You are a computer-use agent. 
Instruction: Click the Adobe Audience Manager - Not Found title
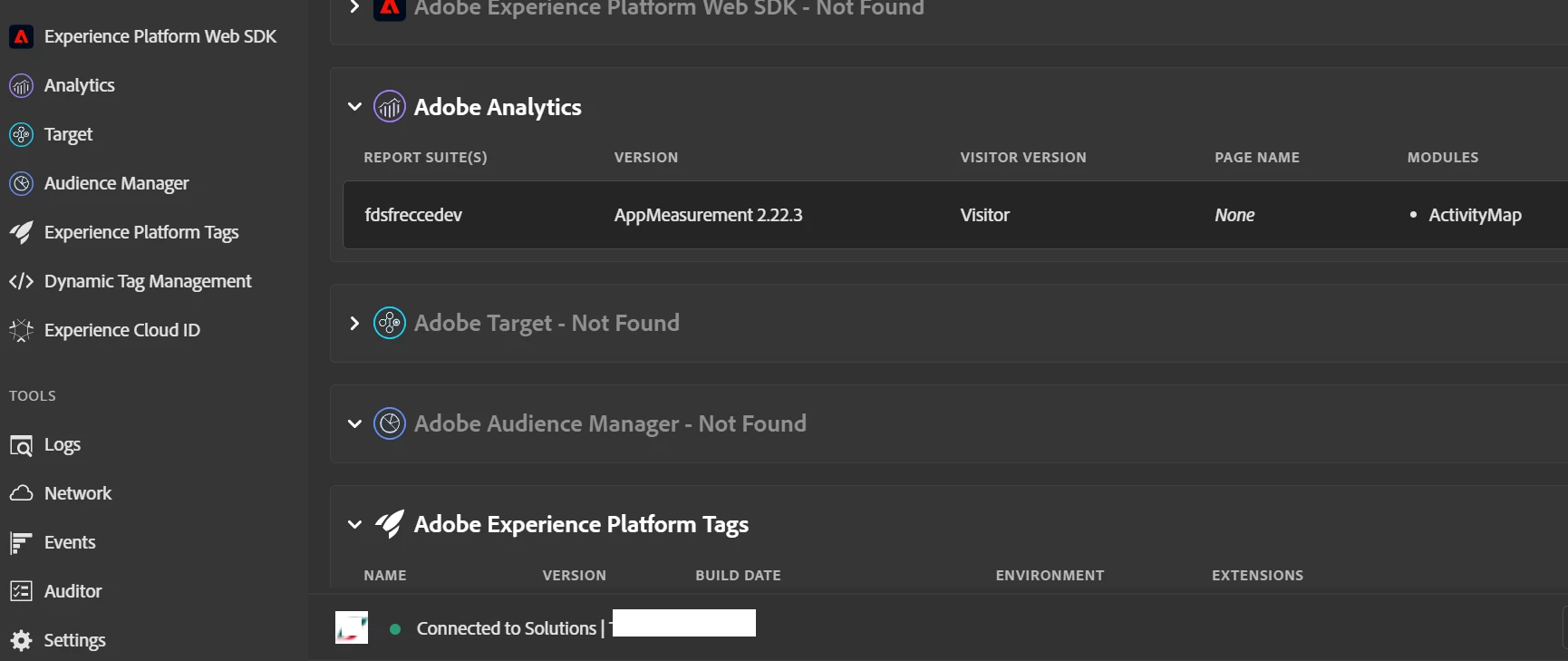pos(610,423)
